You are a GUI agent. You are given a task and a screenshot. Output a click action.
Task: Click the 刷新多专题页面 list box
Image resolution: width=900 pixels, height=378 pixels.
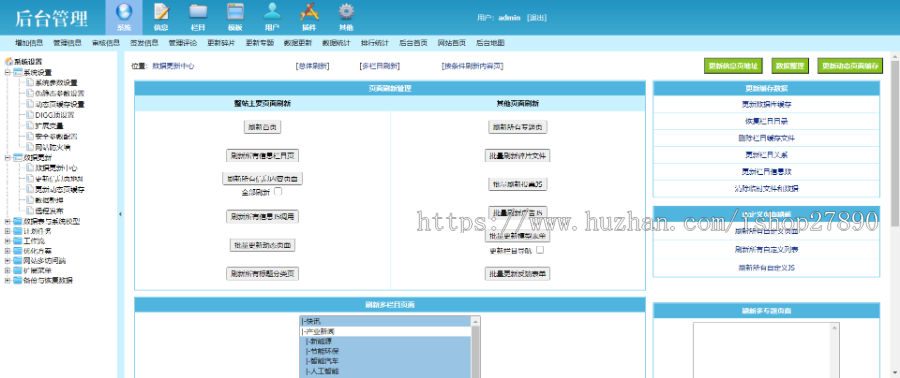pyautogui.click(x=766, y=350)
